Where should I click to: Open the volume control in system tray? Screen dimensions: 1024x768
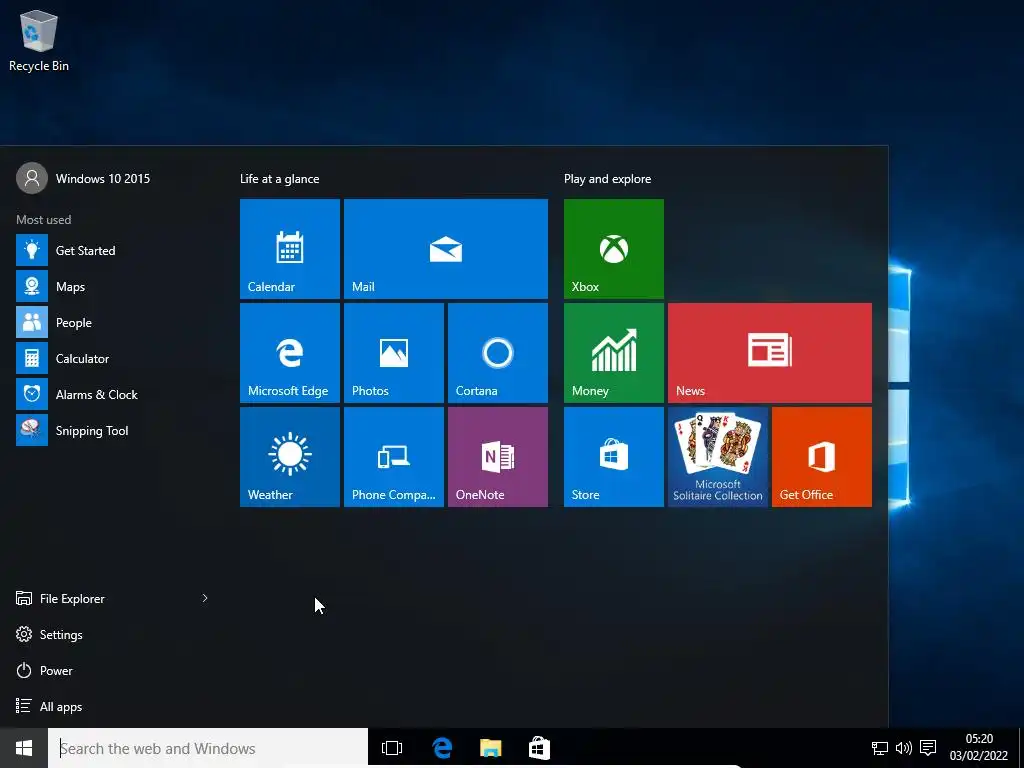tap(904, 748)
